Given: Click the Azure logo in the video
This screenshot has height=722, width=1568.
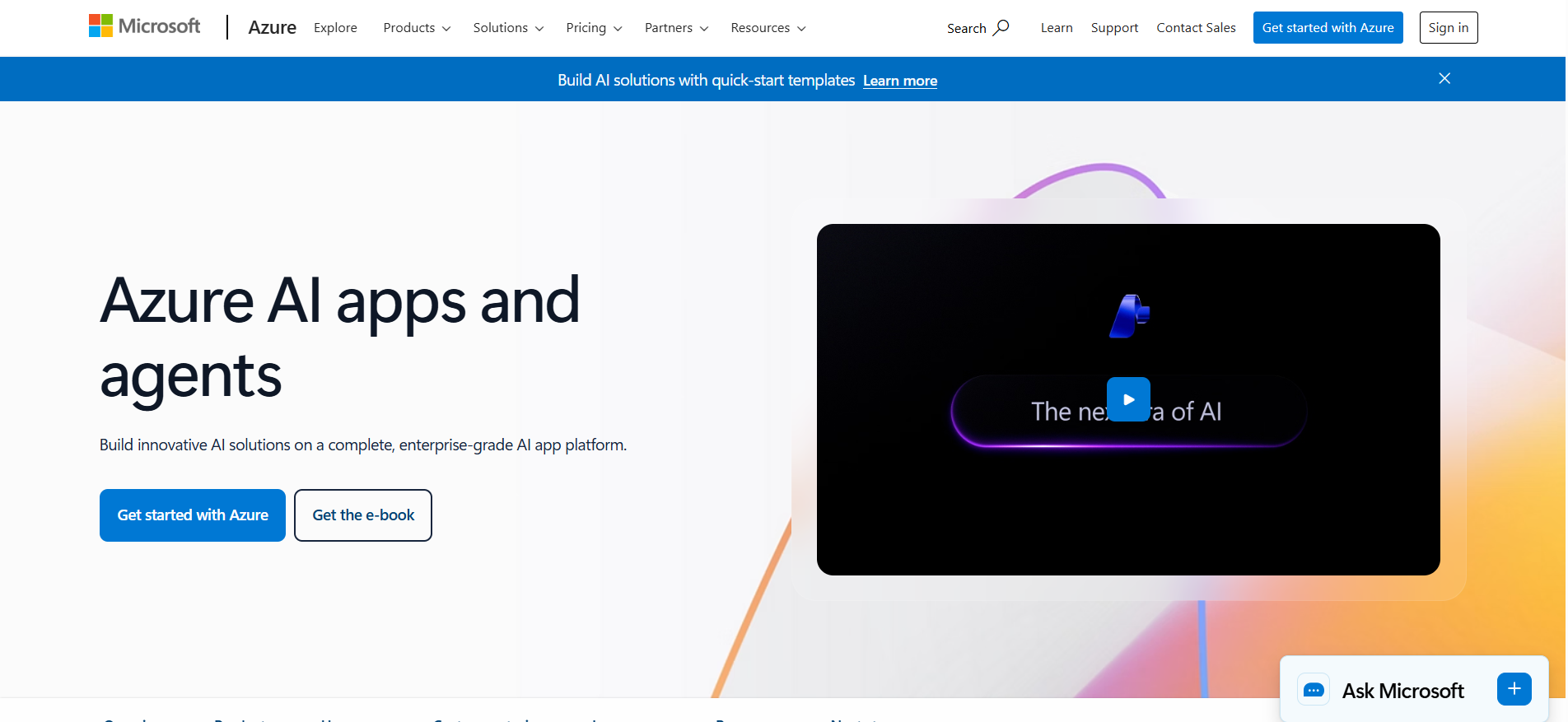Looking at the screenshot, I should tap(1129, 316).
